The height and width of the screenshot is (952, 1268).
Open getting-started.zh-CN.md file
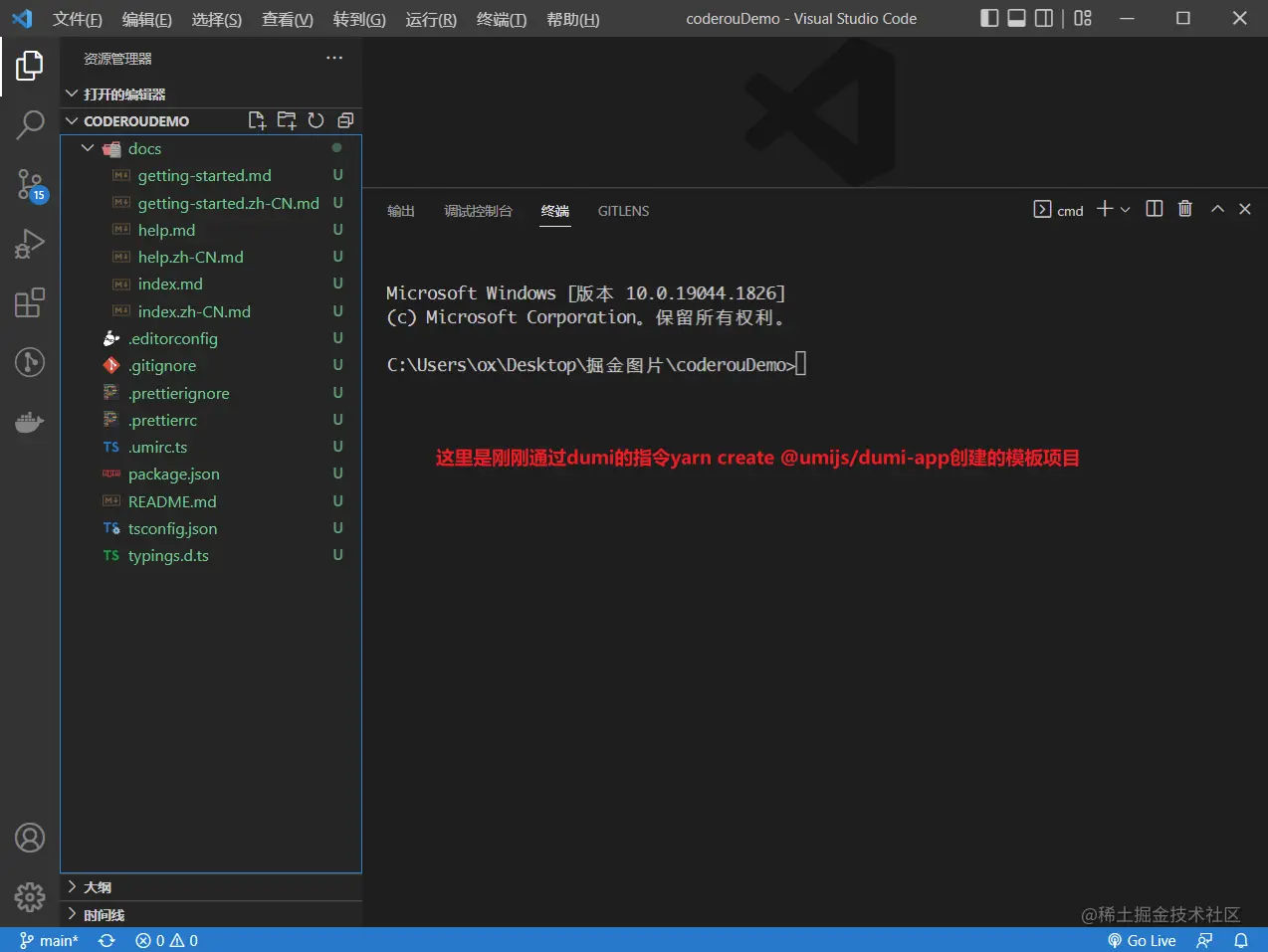[211, 203]
